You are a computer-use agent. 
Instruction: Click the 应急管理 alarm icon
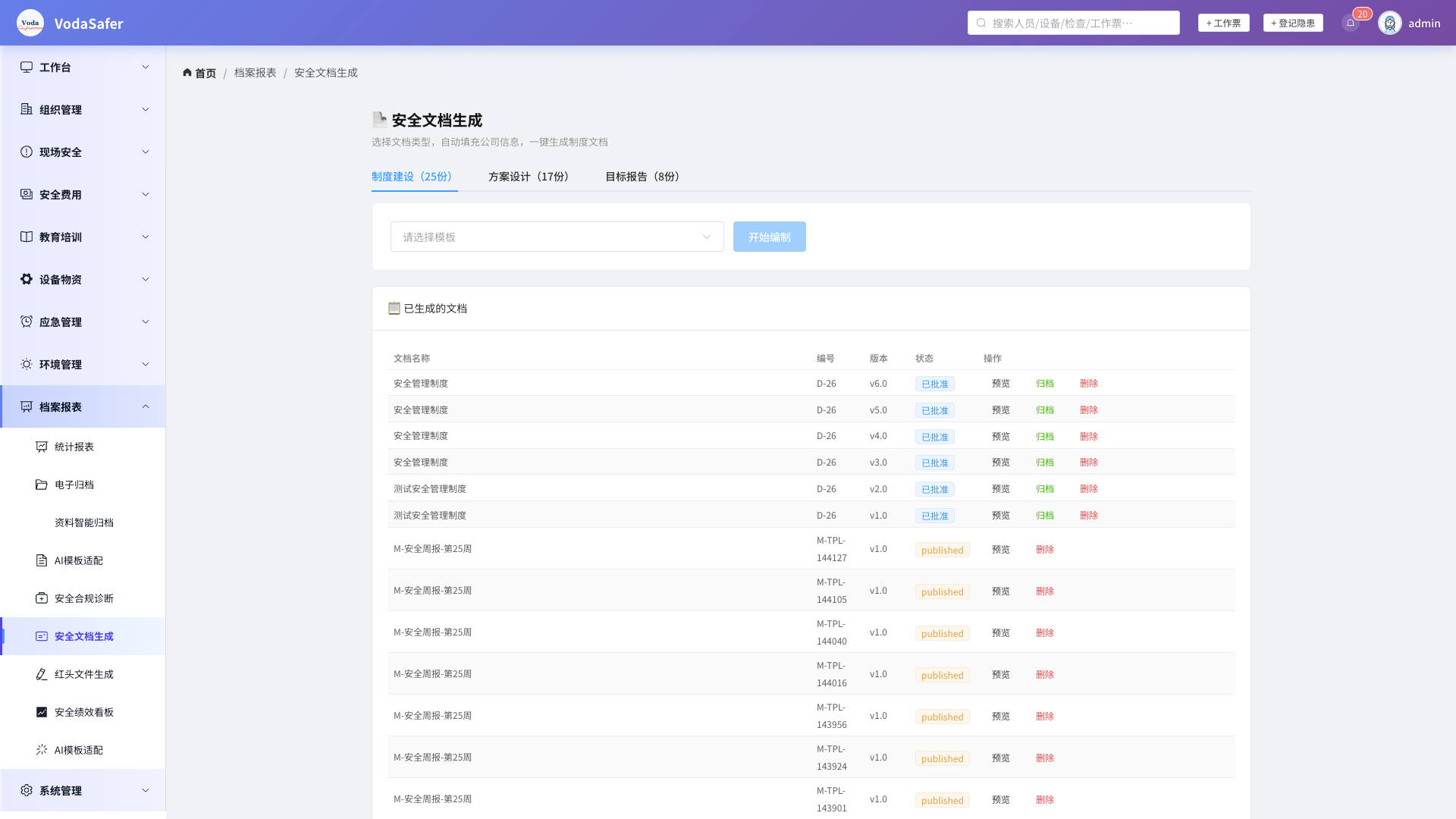27,322
